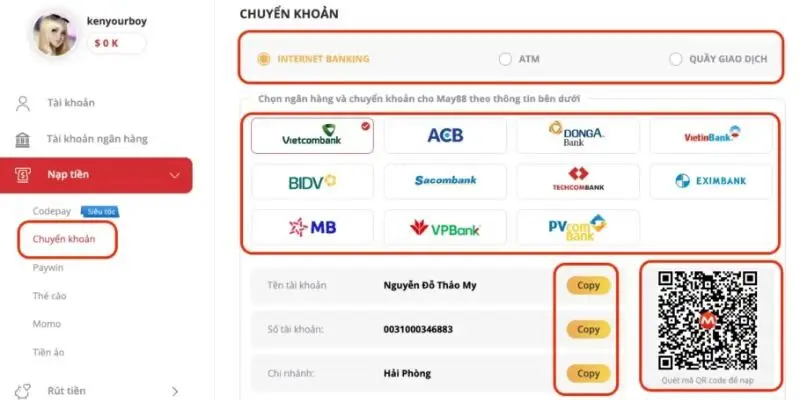Viewport: 800px width, 400px height.
Task: Select the Internet Banking radio option
Action: (264, 58)
